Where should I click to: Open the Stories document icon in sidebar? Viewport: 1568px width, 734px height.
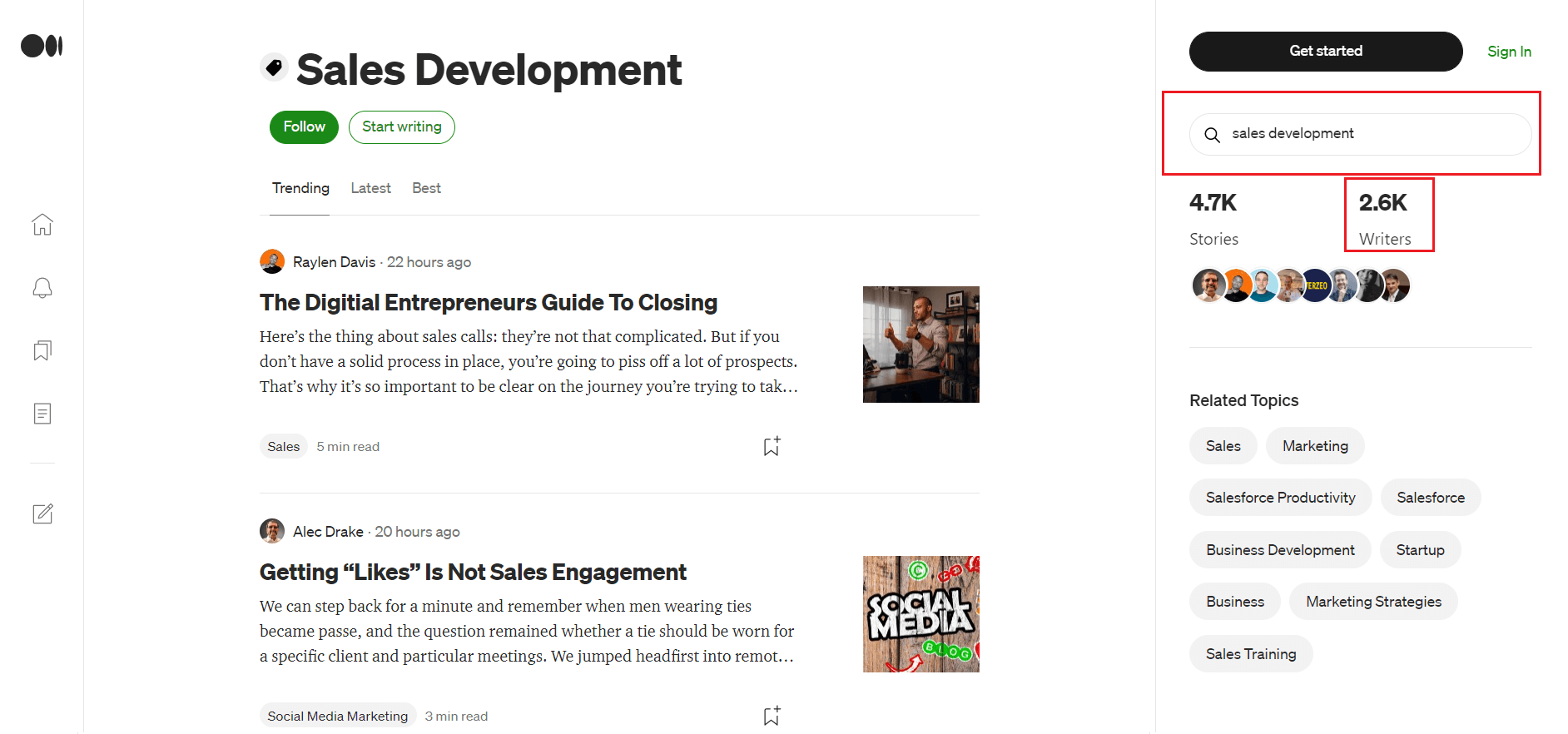(42, 414)
